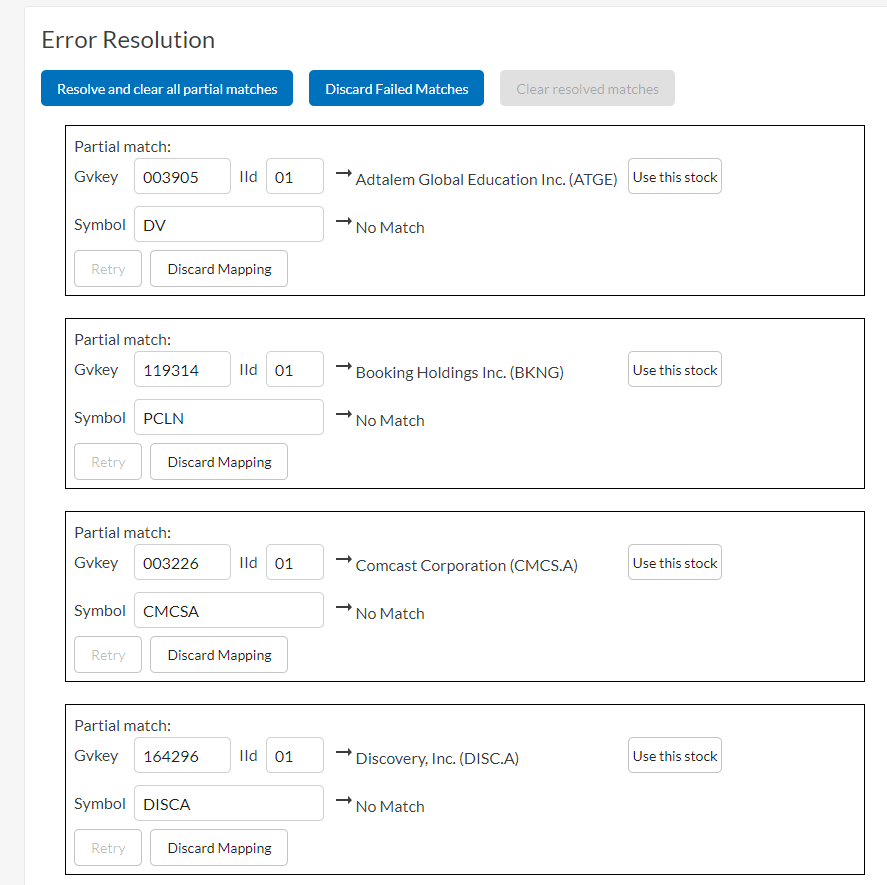The height and width of the screenshot is (885, 887).
Task: Select the text Discovery, Inc. (DISC.A)
Action: (437, 759)
